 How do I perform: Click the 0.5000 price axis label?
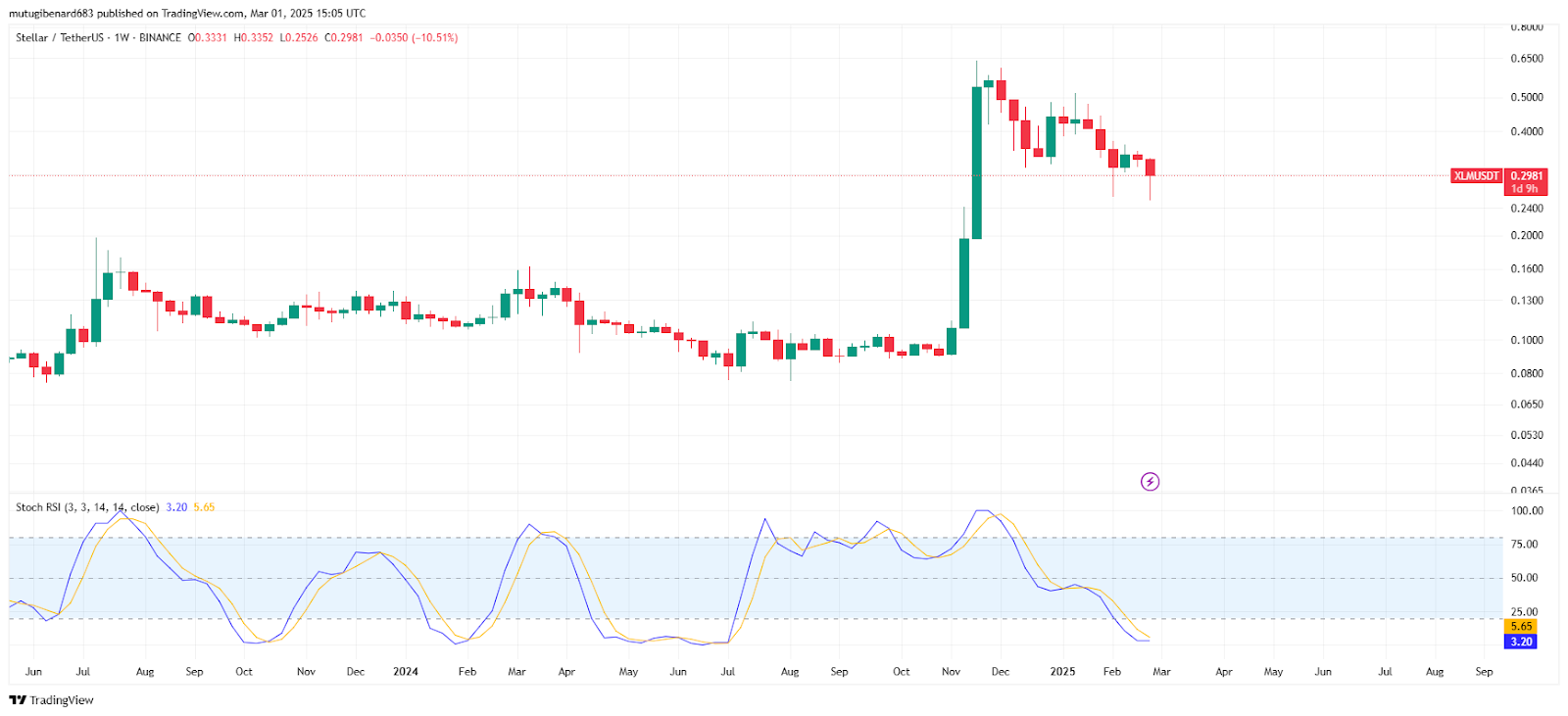tap(1527, 97)
